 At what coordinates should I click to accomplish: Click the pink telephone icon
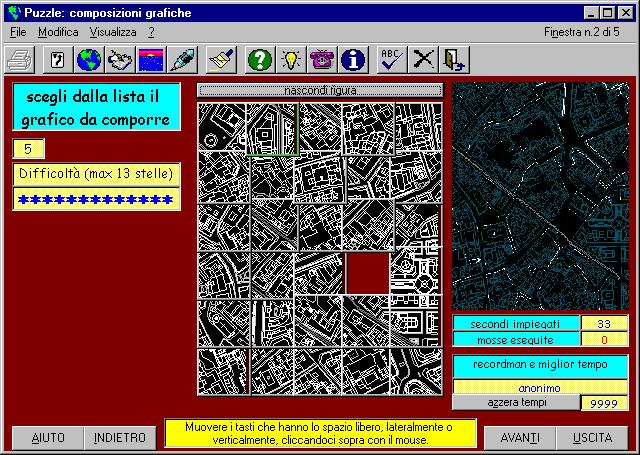pyautogui.click(x=321, y=60)
